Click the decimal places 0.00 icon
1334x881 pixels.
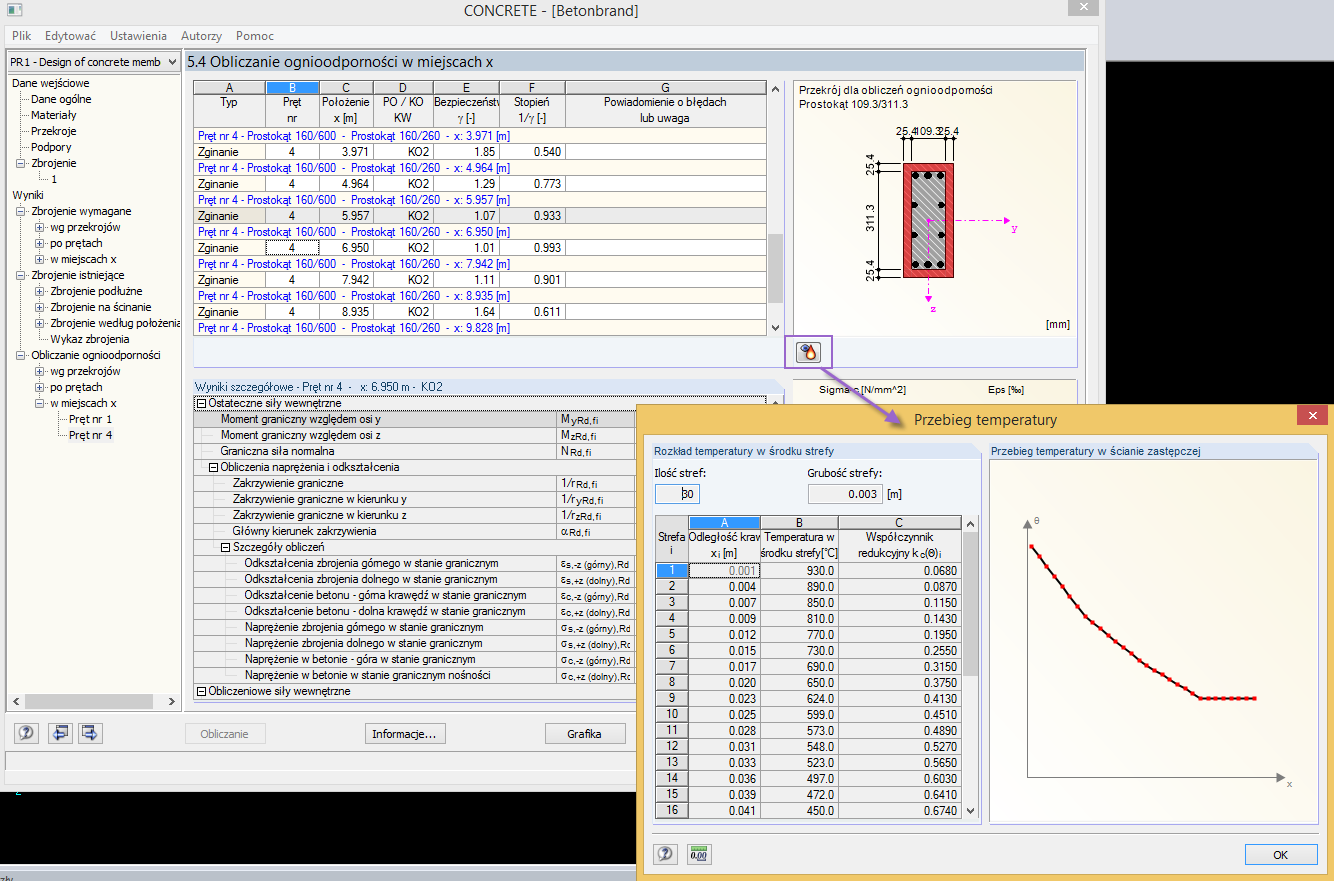pos(699,854)
